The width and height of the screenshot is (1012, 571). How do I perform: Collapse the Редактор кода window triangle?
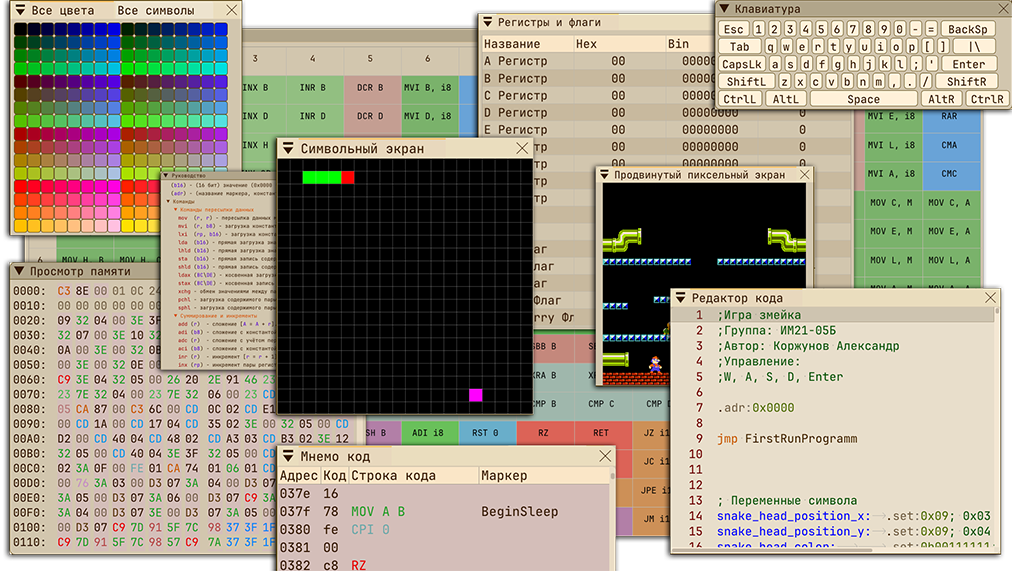680,298
